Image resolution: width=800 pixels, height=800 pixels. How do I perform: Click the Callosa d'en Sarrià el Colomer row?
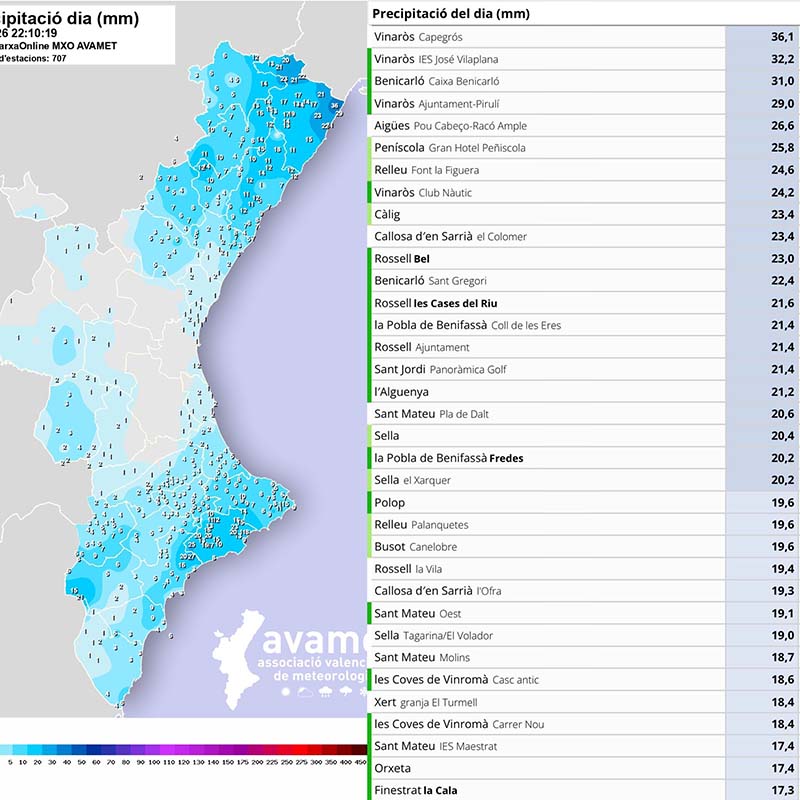(545, 237)
